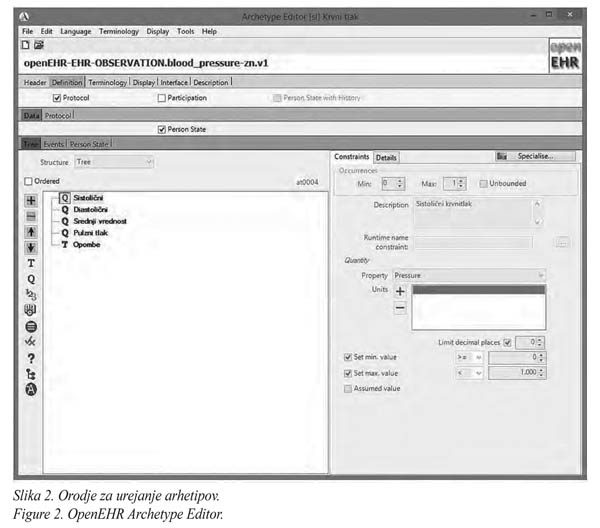Select the Count (123) element tool
The width and height of the screenshot is (600, 528).
coord(31,295)
